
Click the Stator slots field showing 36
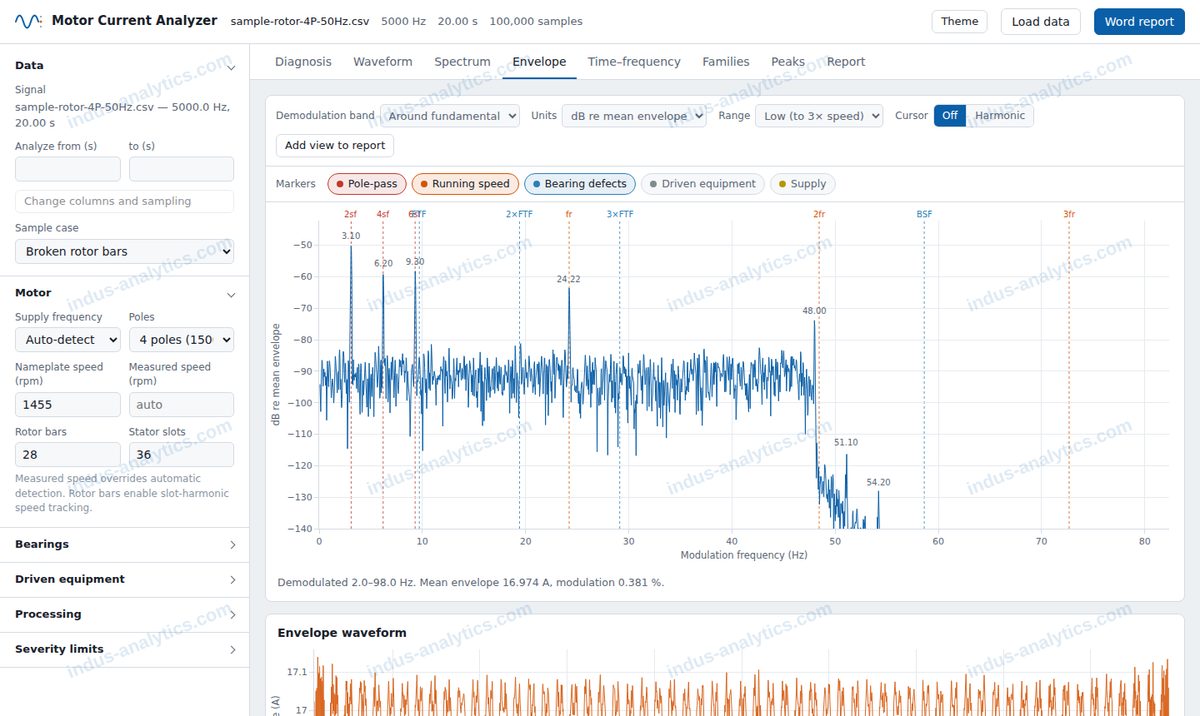point(182,455)
